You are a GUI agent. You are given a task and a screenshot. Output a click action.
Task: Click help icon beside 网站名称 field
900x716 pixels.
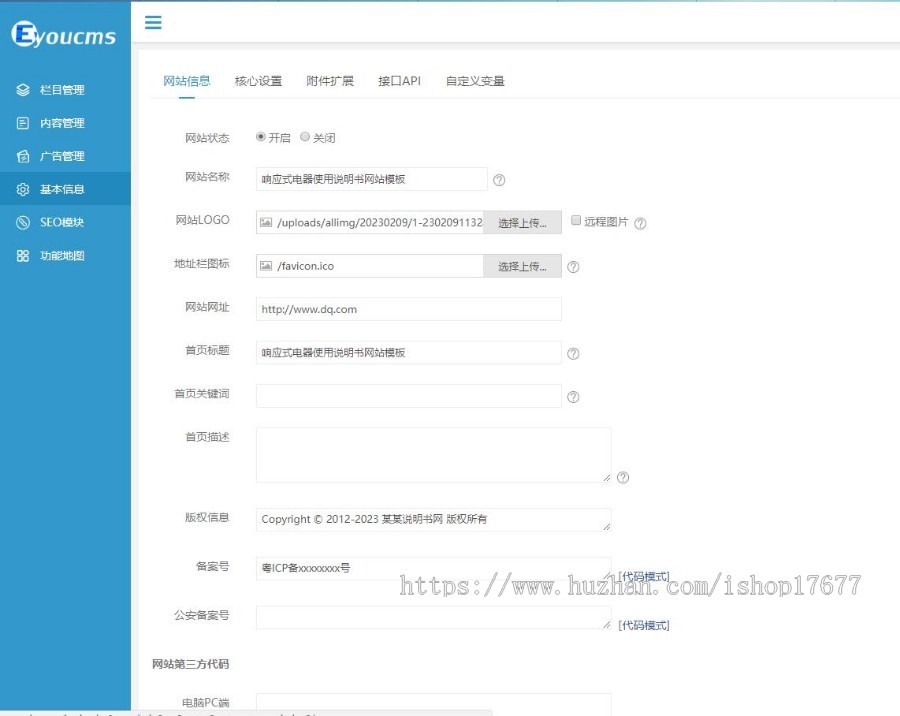point(499,180)
